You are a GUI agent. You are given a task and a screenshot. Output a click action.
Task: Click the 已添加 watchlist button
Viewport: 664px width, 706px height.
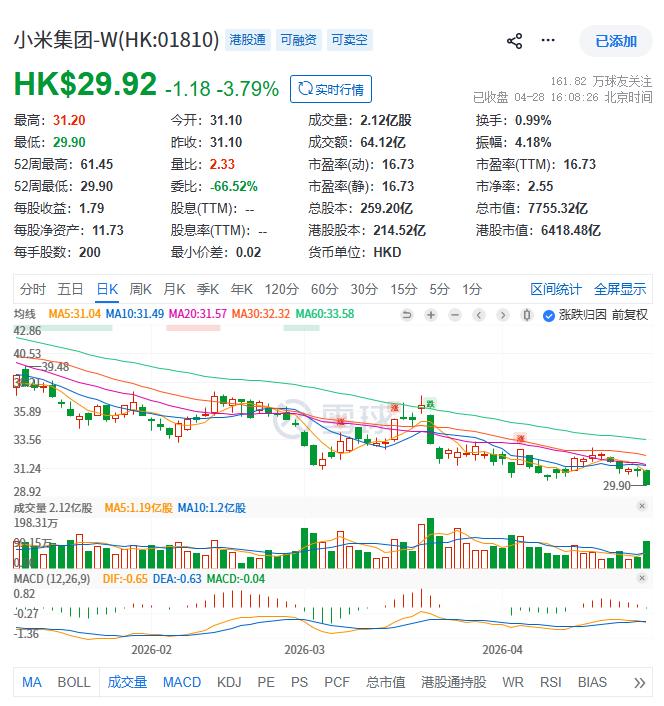coord(616,41)
